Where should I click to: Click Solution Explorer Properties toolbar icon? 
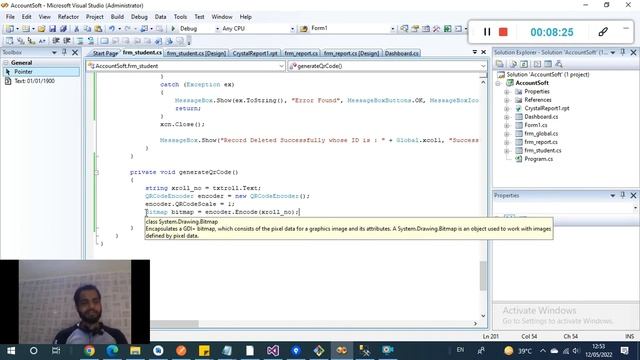click(500, 64)
